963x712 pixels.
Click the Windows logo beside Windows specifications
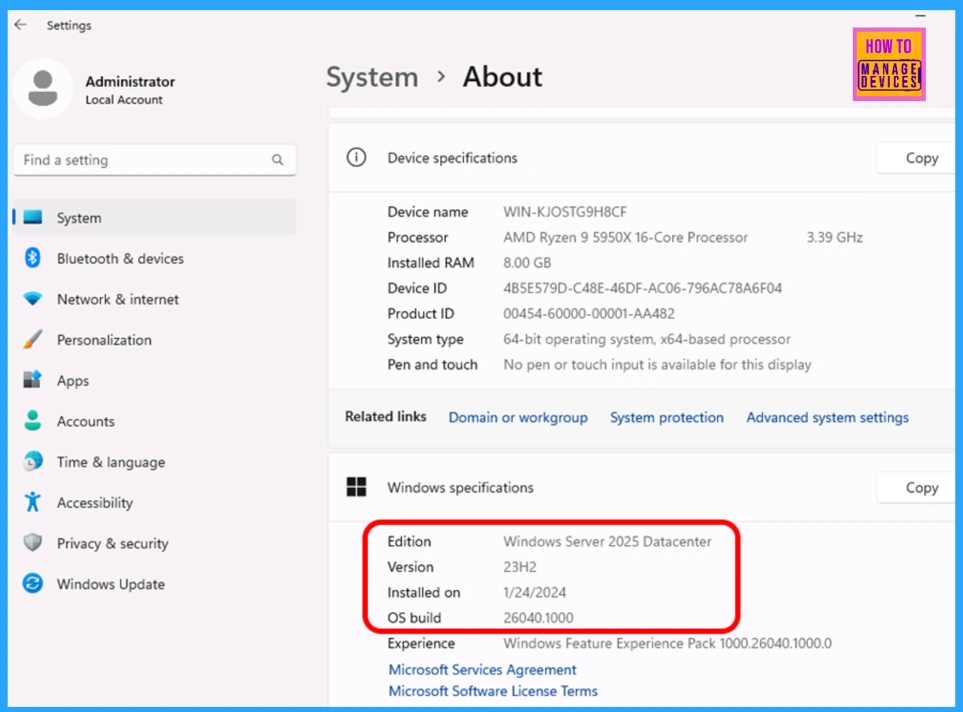coord(356,487)
